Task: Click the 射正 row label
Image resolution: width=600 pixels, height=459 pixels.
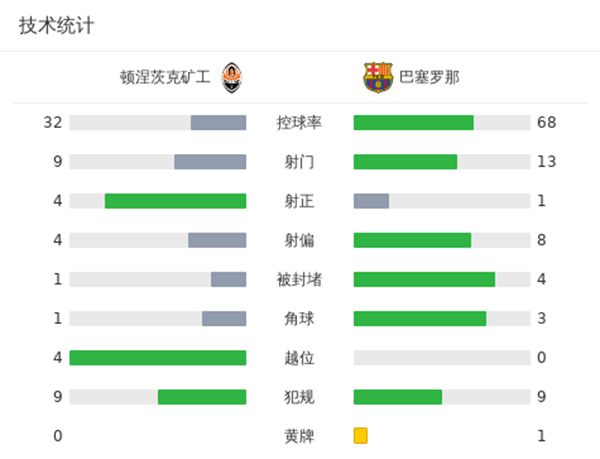Action: coord(299,201)
